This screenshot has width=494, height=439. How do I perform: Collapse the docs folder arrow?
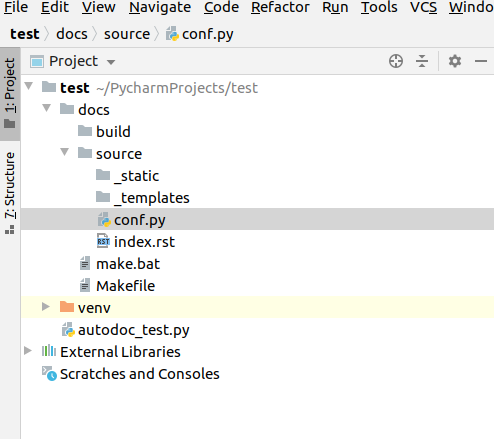click(x=47, y=108)
